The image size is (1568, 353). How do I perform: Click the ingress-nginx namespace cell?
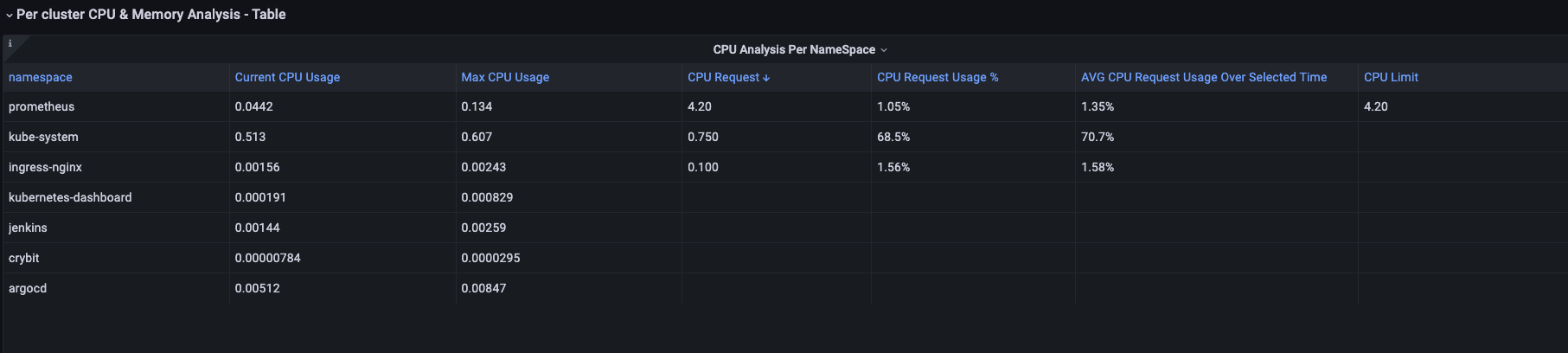45,167
